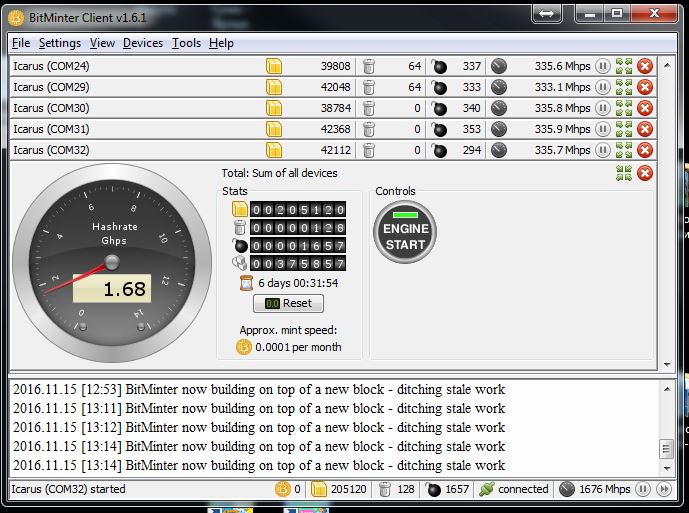Remove the Icarus (COM29) device with red X

click(x=645, y=87)
